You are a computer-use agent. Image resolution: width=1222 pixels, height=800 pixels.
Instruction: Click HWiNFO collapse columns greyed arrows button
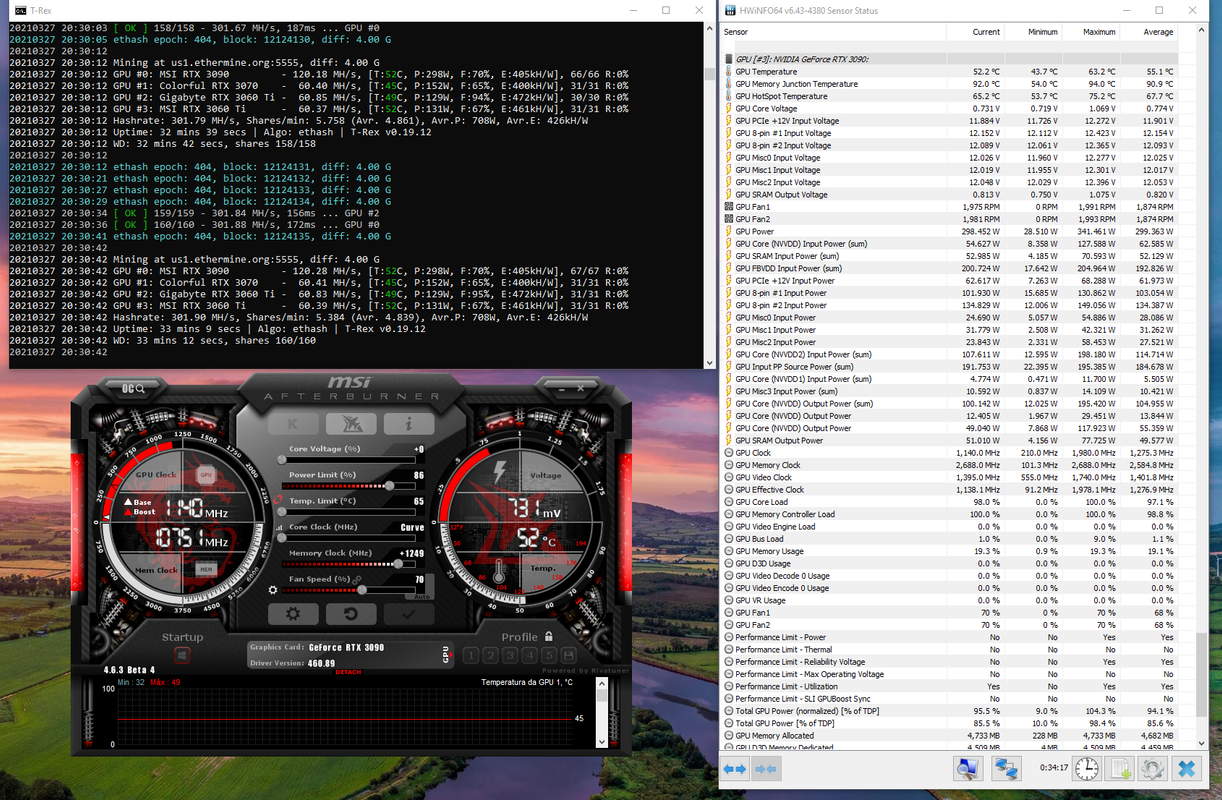coord(767,768)
